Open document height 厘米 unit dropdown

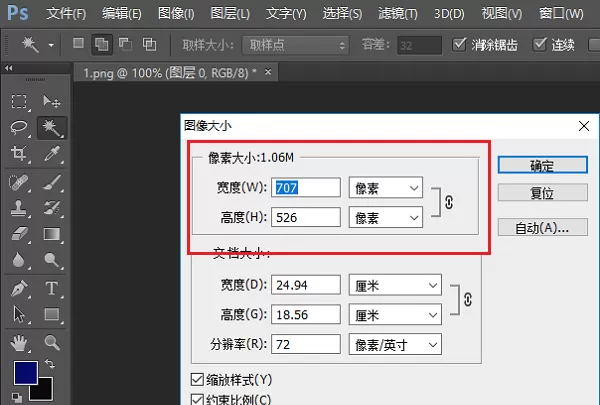pos(395,315)
